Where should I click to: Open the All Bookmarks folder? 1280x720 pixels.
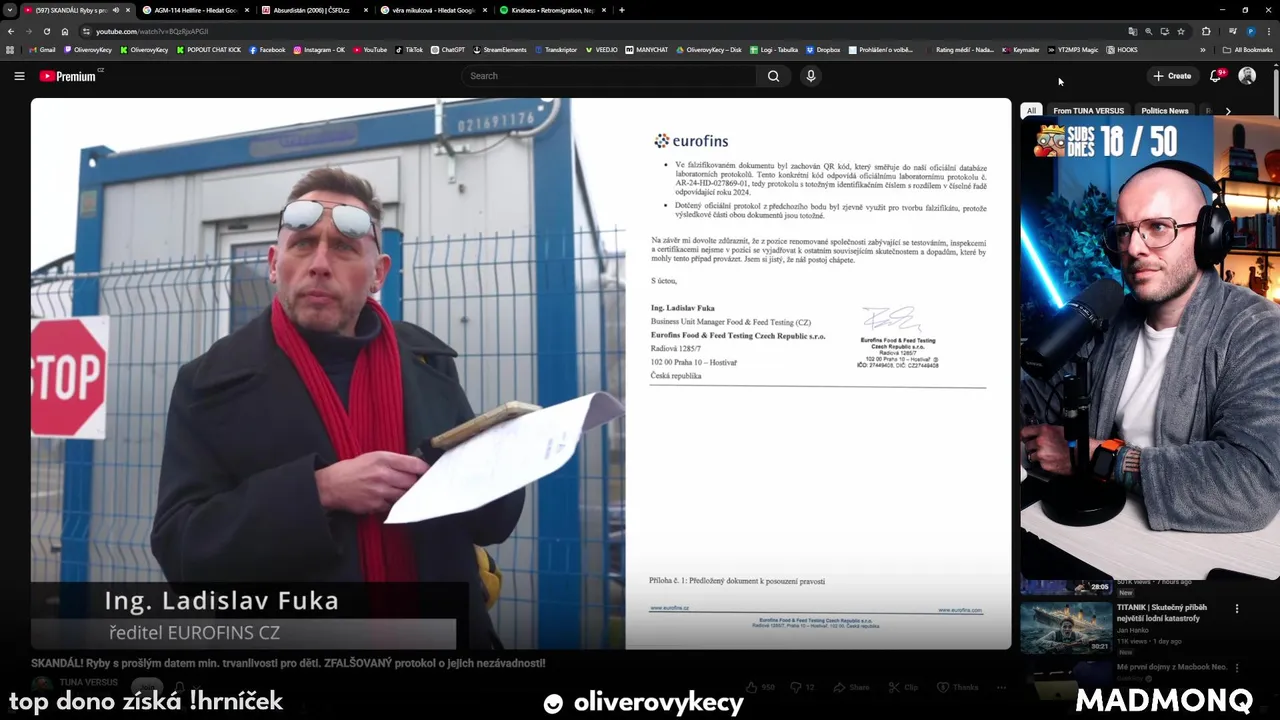1248,50
